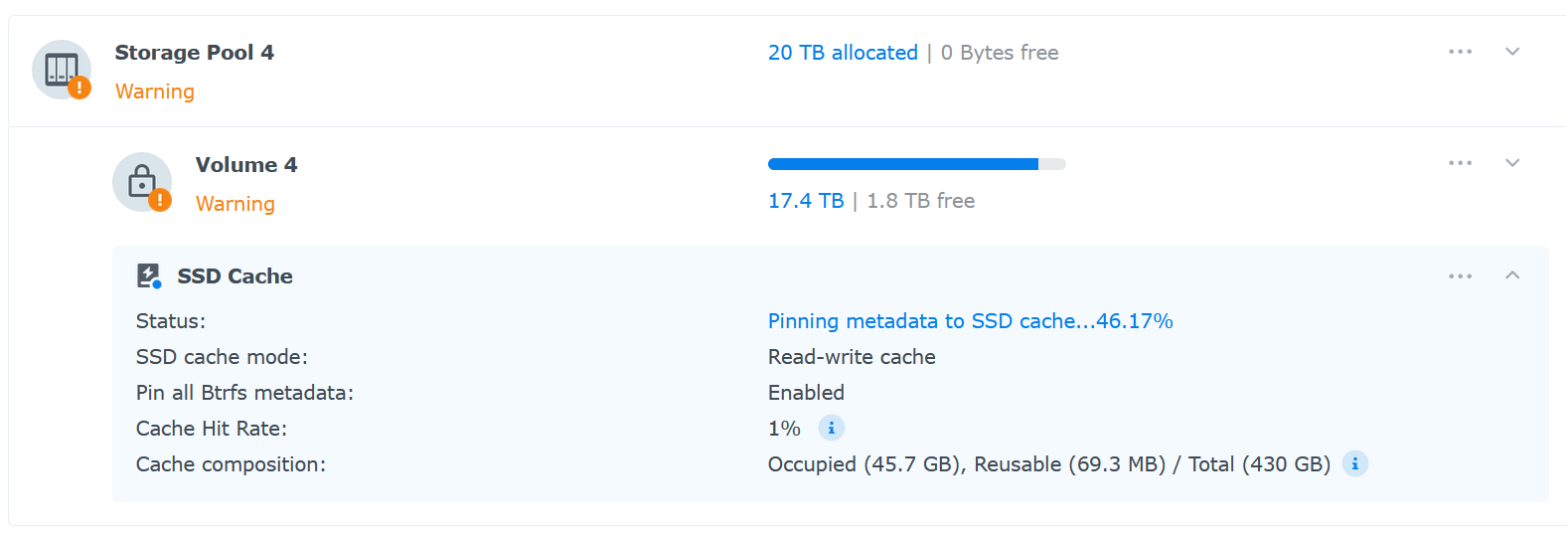Open the Volume 4 more options menu
Image resolution: width=1568 pixels, height=540 pixels.
(x=1460, y=163)
